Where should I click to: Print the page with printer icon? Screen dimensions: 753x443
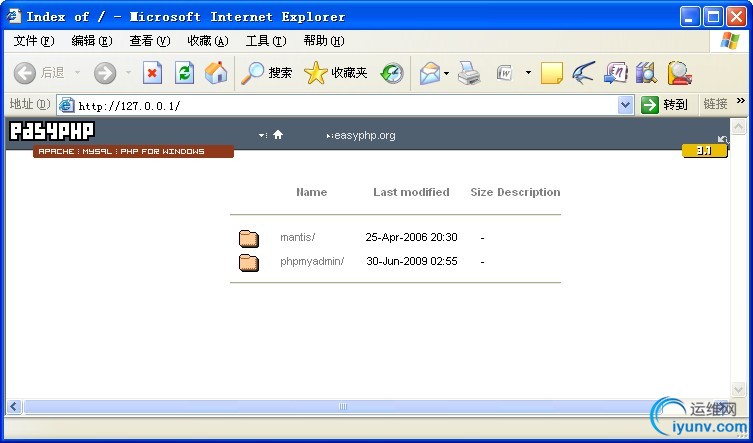click(x=469, y=74)
